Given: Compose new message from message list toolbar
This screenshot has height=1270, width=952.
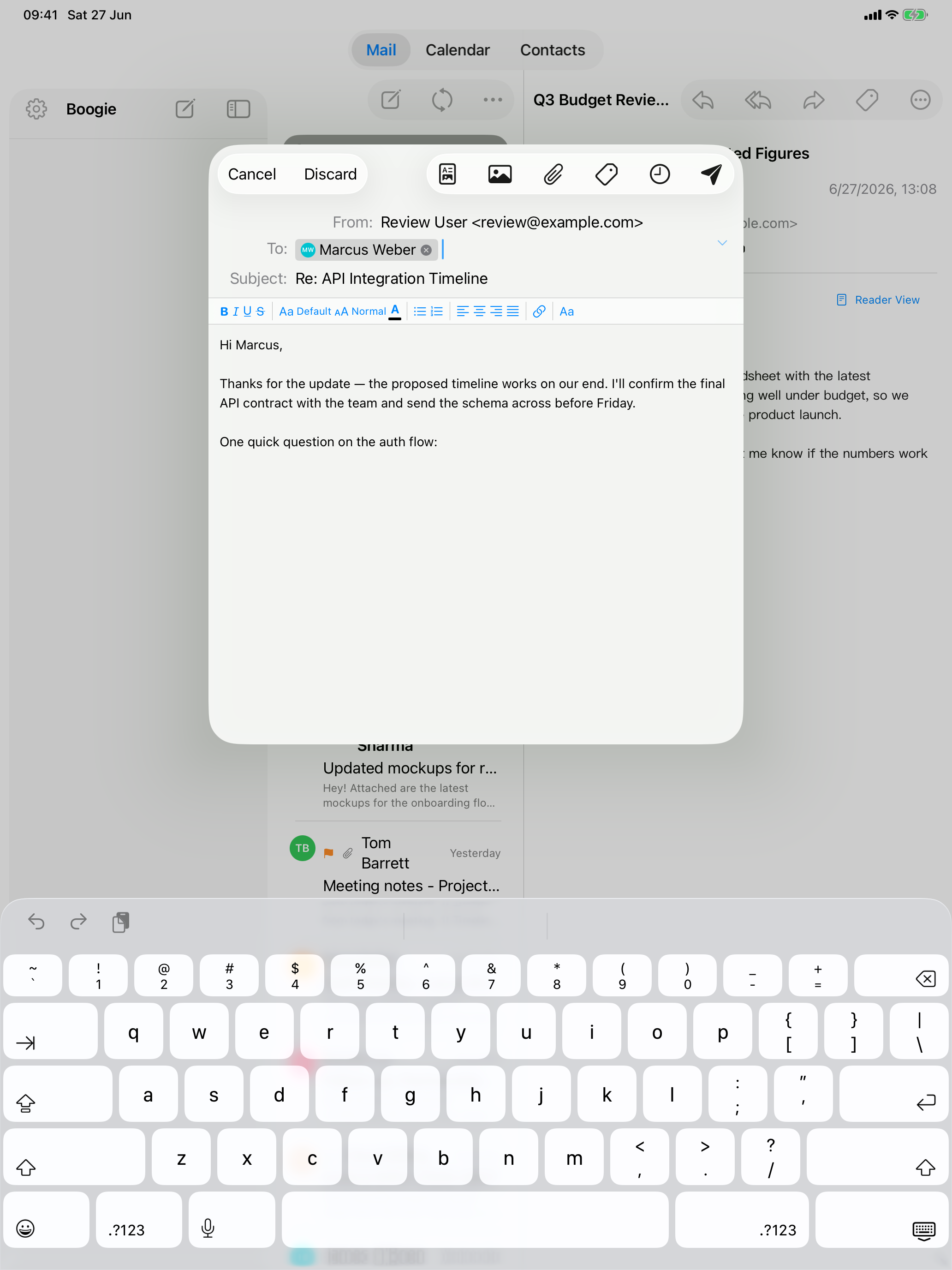Looking at the screenshot, I should 391,100.
